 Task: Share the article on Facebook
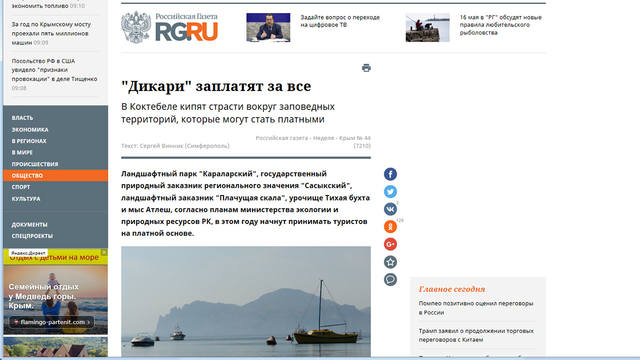(390, 174)
